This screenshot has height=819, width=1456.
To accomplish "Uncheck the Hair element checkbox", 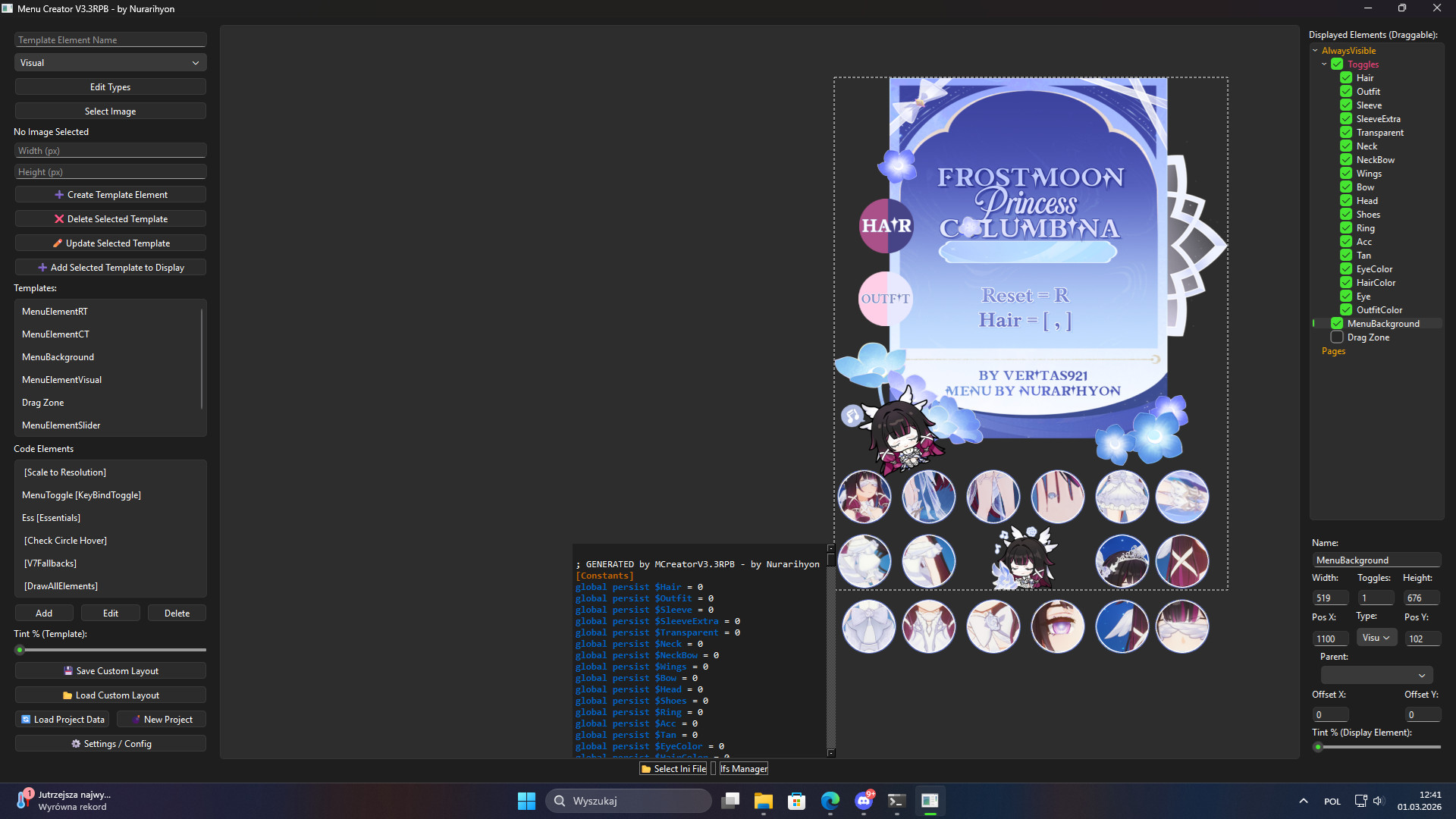I will coord(1346,78).
